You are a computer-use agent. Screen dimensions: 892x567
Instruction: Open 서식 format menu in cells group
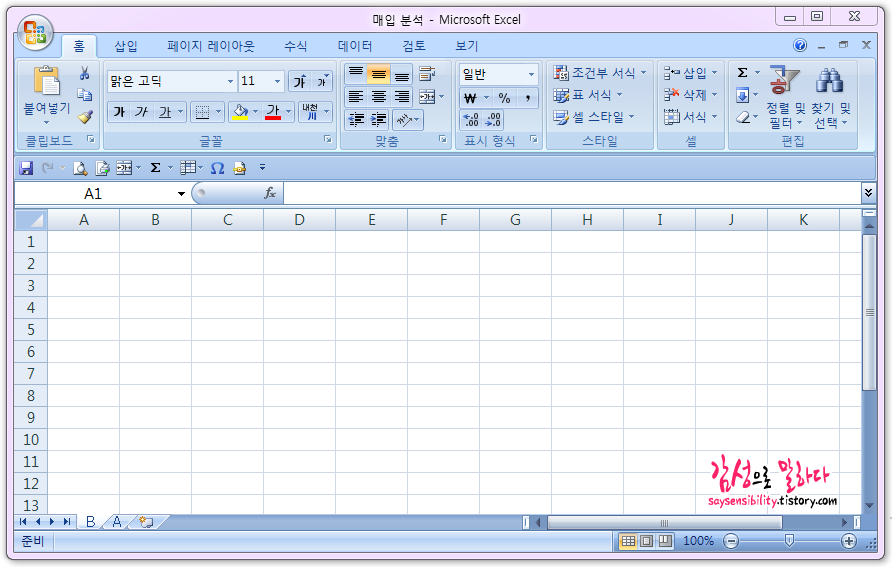click(x=690, y=117)
